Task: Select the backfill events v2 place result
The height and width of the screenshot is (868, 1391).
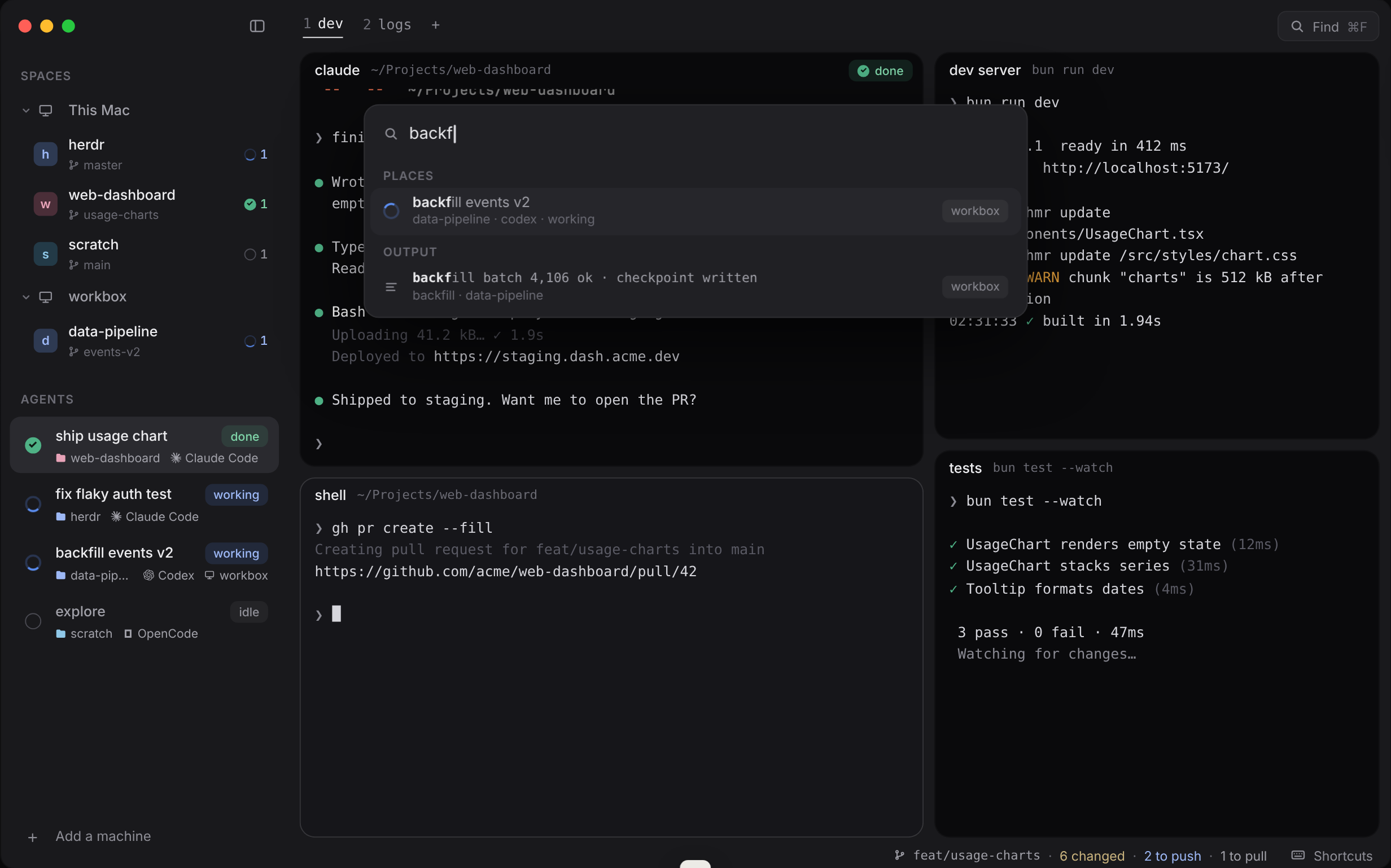Action: [x=695, y=211]
